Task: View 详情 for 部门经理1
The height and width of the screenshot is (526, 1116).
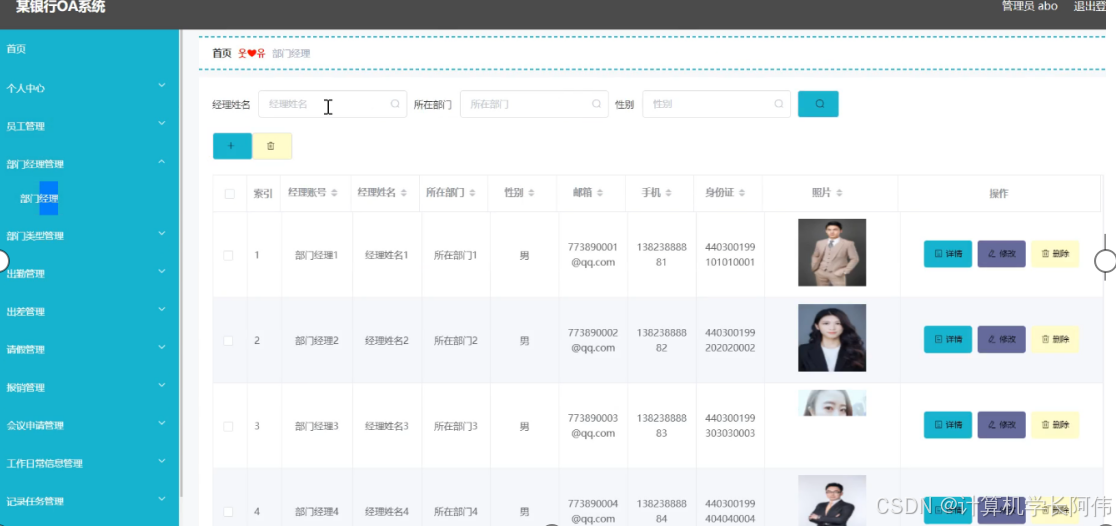Action: [x=947, y=254]
